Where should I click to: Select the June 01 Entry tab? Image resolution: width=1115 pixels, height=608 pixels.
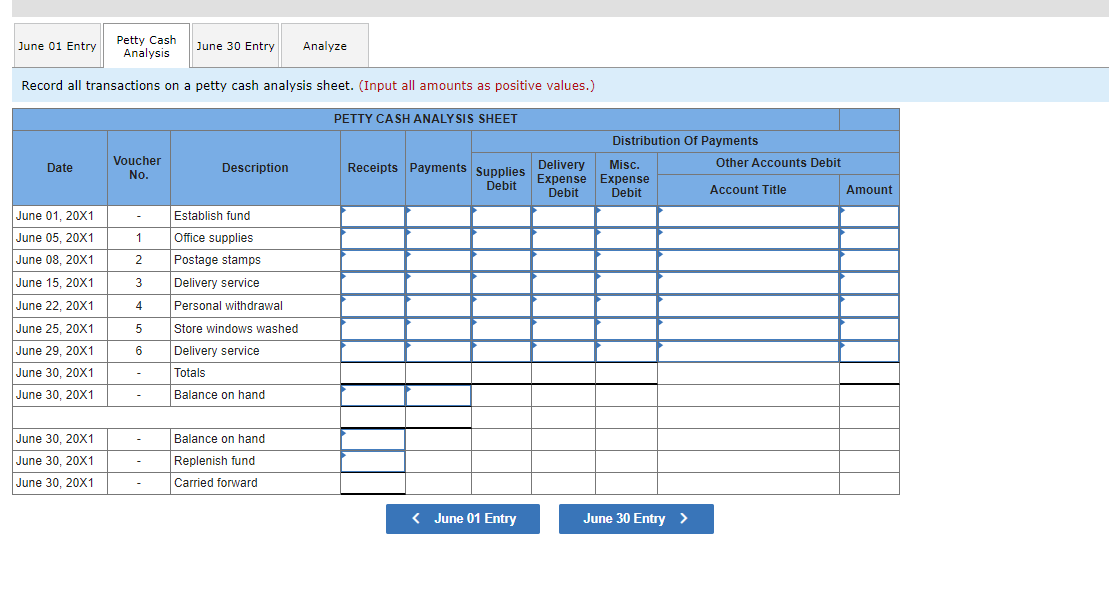coord(57,45)
